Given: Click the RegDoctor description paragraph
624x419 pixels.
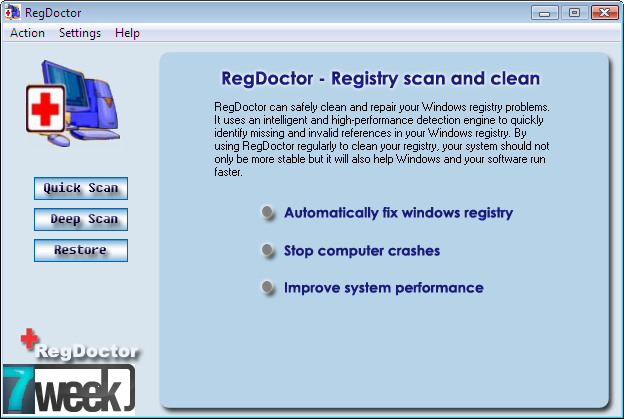Looking at the screenshot, I should pyautogui.click(x=382, y=139).
